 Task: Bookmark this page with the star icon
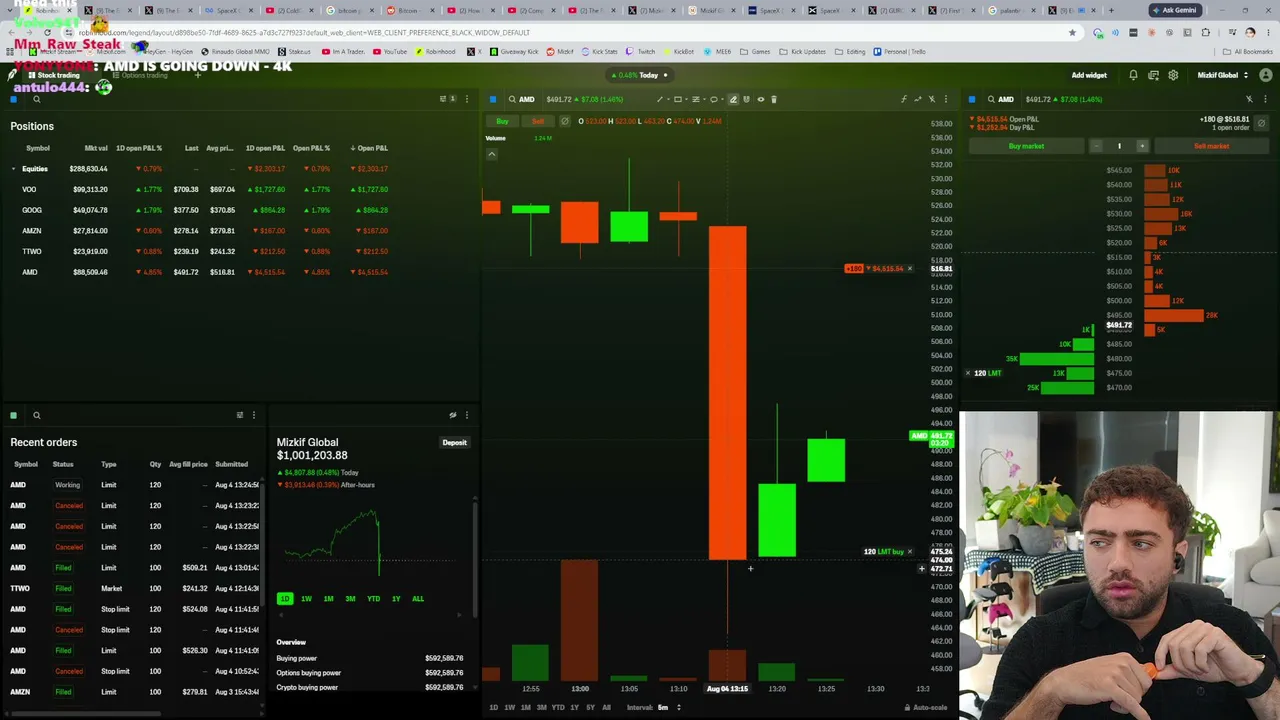pos(1073,32)
